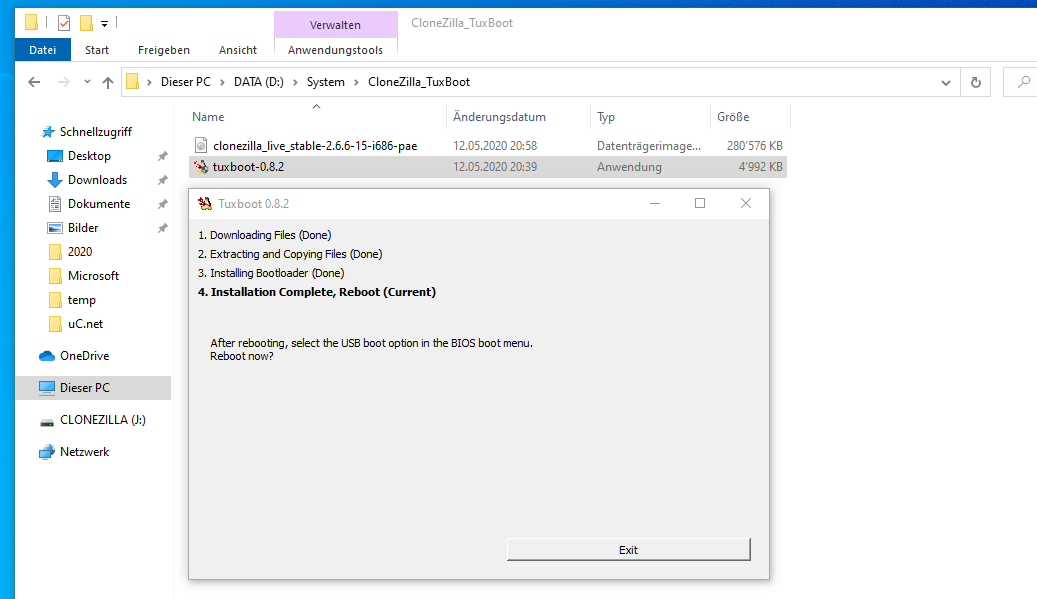
Task: Click the Tuxboot title bar app icon
Action: (x=204, y=203)
